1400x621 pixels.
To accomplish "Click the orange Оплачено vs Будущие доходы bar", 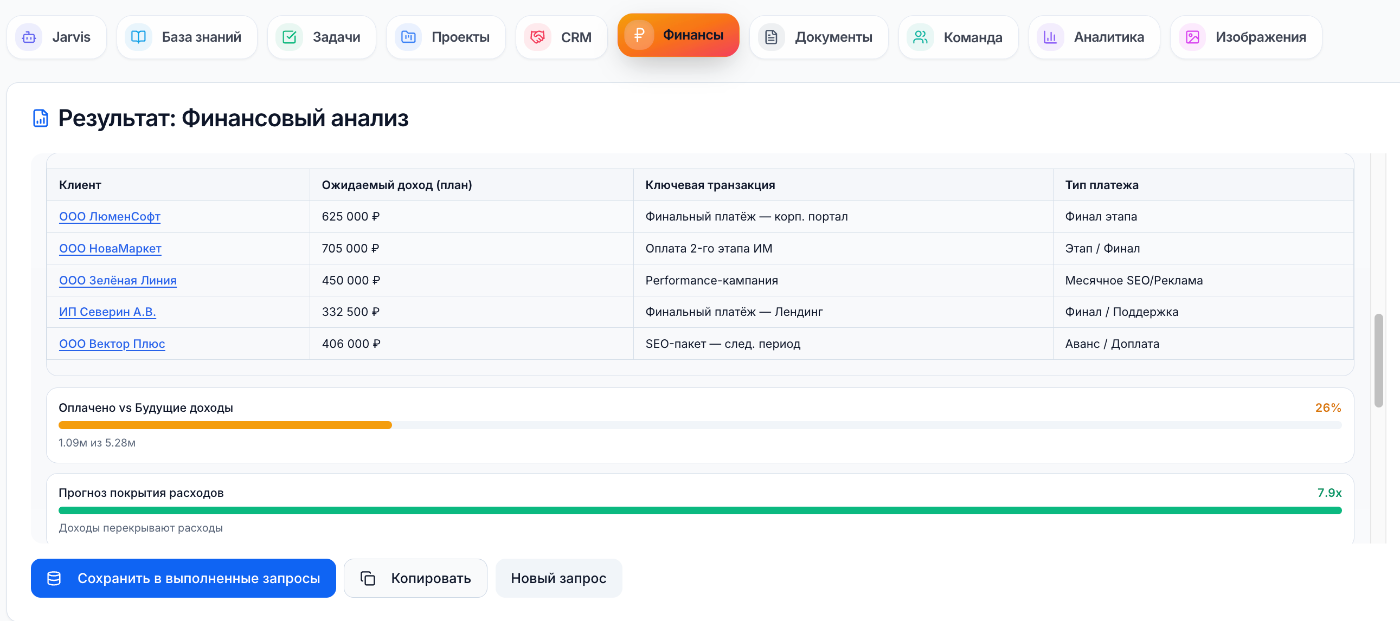I will coord(225,425).
